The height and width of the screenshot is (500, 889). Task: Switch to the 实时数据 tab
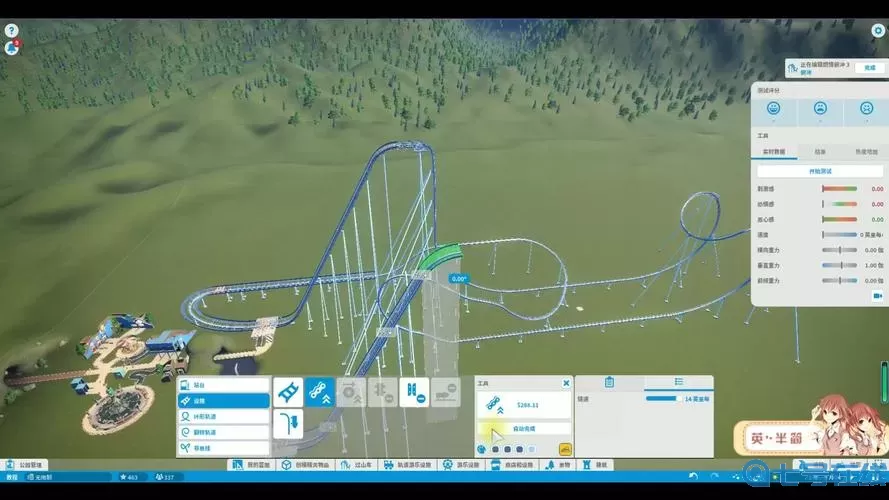775,152
